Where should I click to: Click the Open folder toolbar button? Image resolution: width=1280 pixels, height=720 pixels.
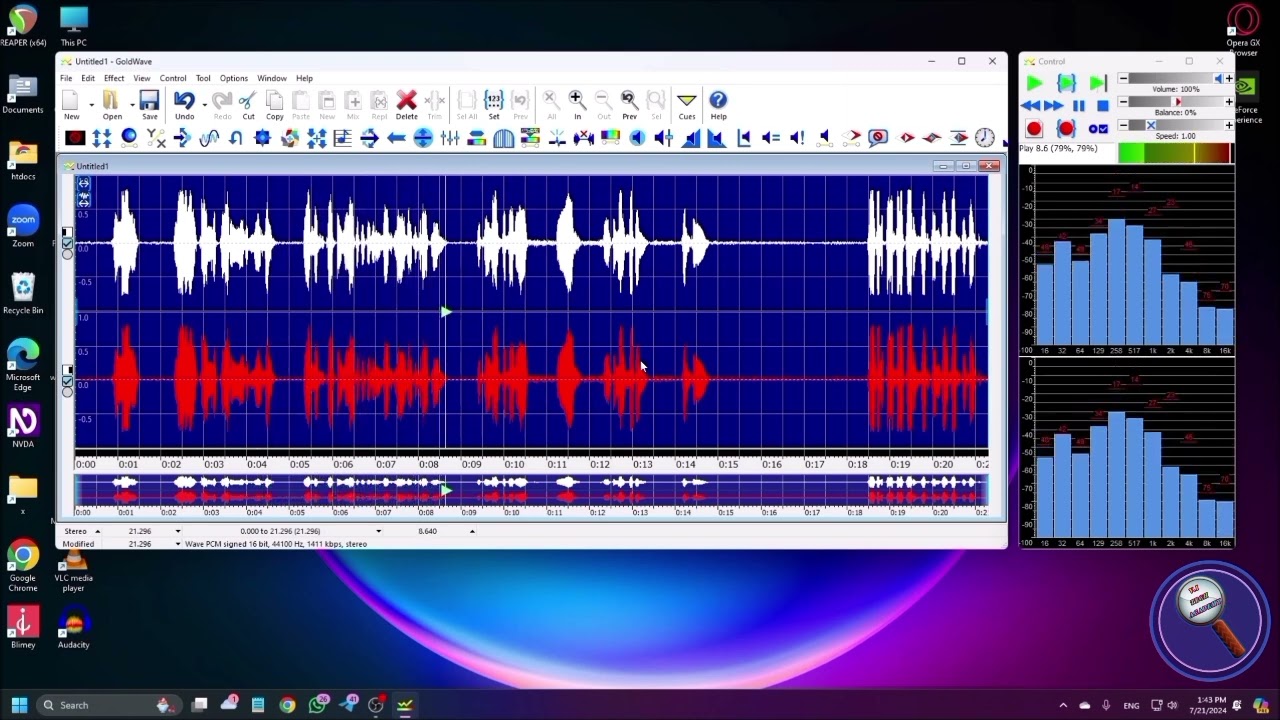pyautogui.click(x=112, y=104)
